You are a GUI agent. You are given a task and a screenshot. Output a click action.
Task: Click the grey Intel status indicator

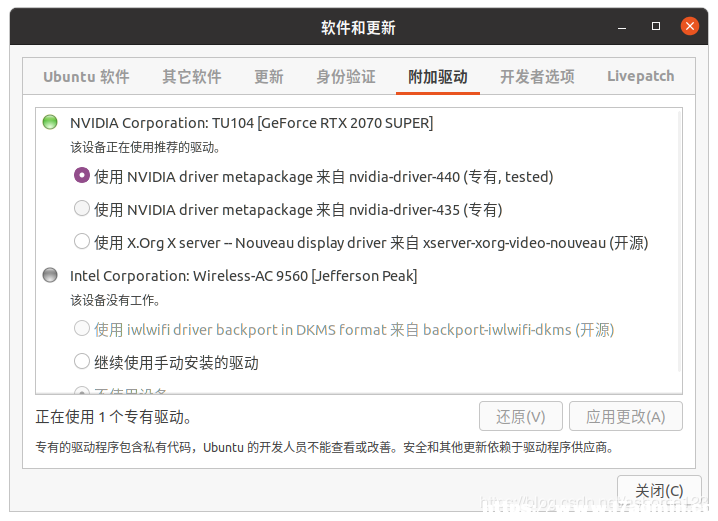[50, 275]
